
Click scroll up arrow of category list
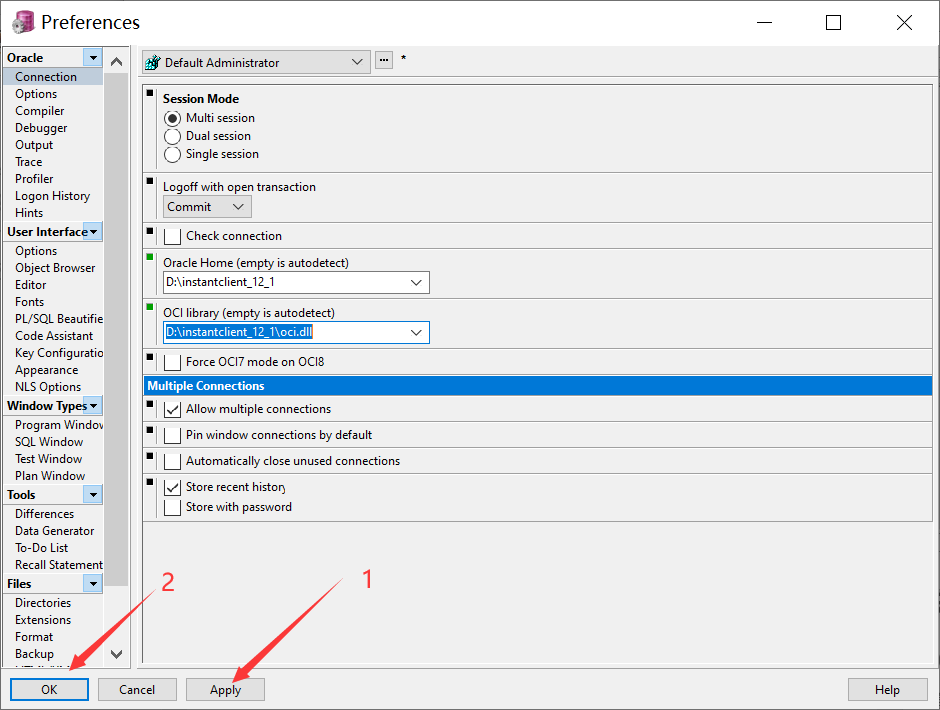117,61
